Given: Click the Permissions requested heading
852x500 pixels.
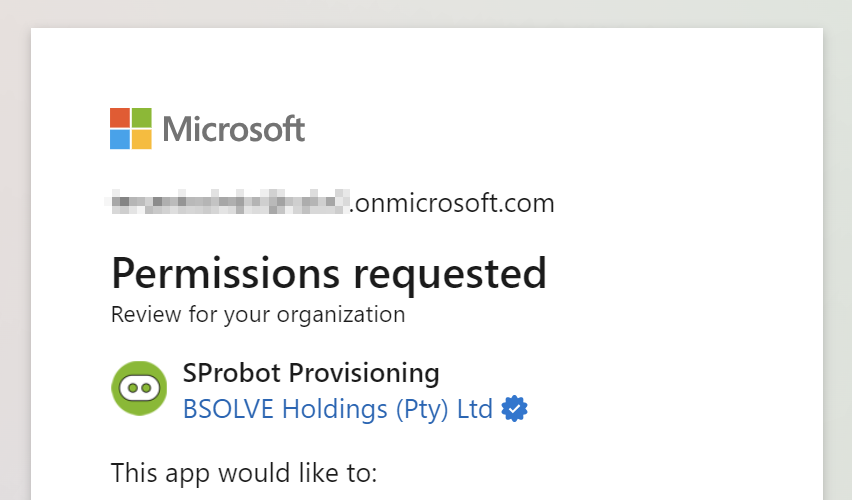Looking at the screenshot, I should coord(329,273).
